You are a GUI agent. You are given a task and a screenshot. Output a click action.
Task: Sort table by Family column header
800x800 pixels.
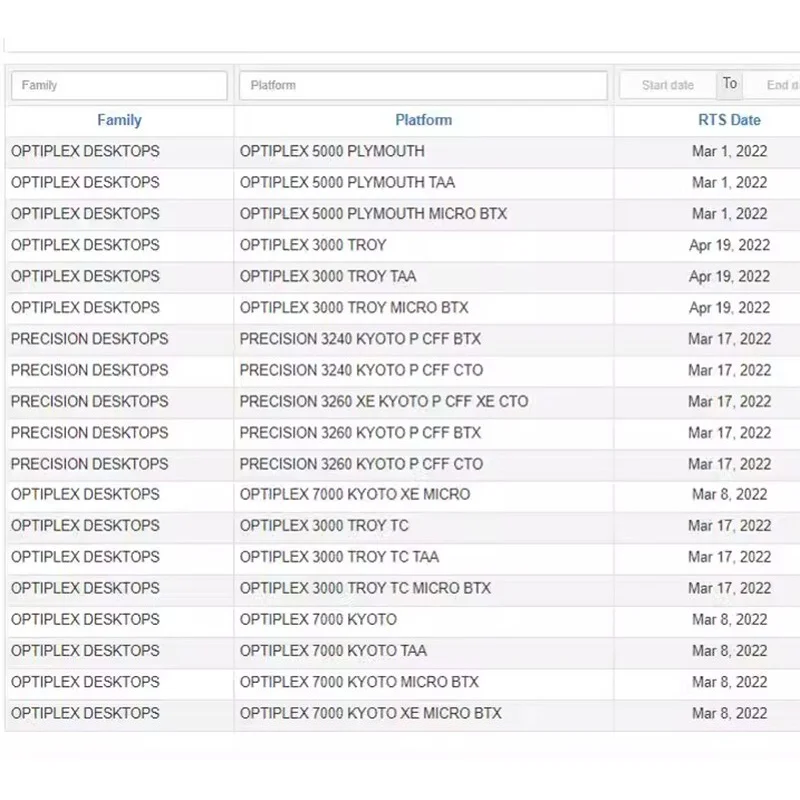pyautogui.click(x=119, y=120)
